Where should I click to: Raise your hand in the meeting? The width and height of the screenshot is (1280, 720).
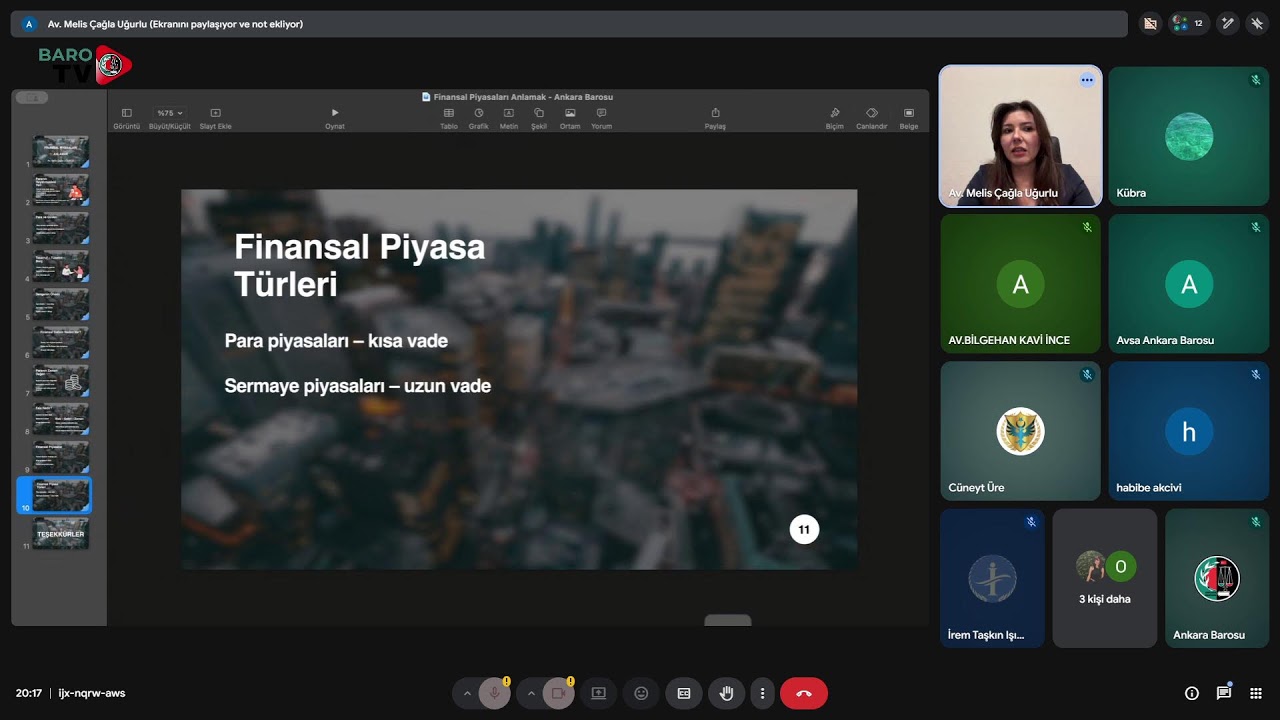[727, 693]
